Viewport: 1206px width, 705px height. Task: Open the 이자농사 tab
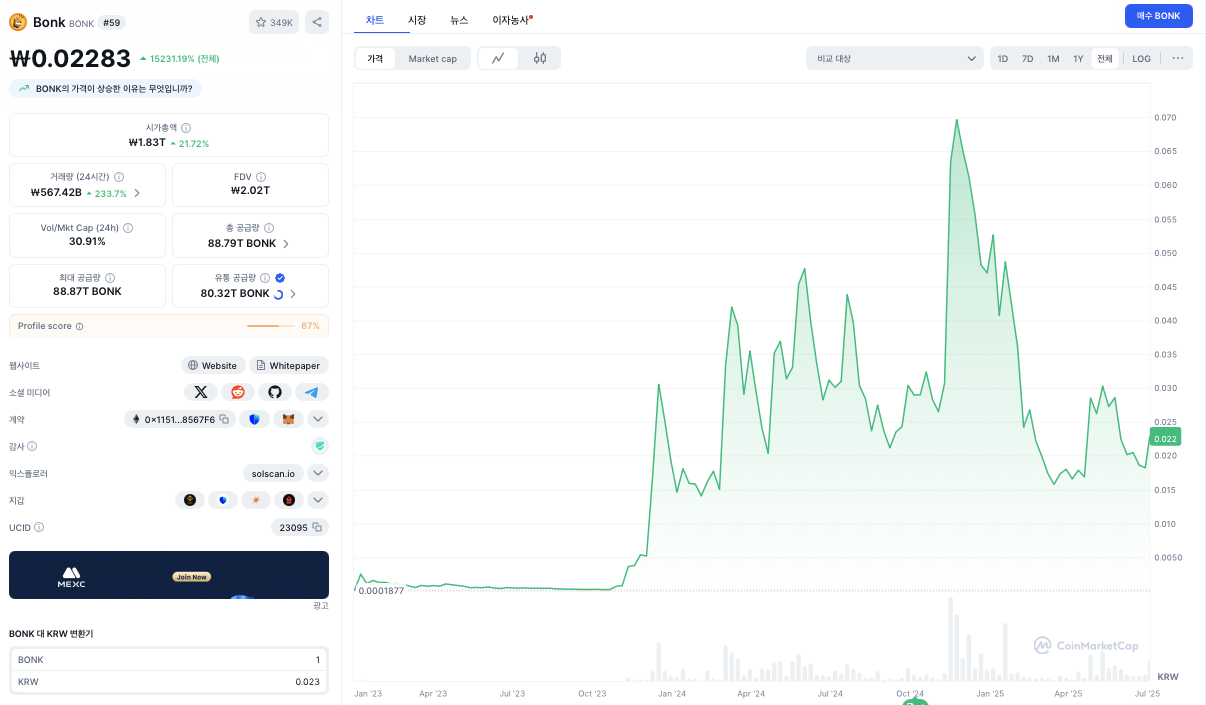pos(512,19)
